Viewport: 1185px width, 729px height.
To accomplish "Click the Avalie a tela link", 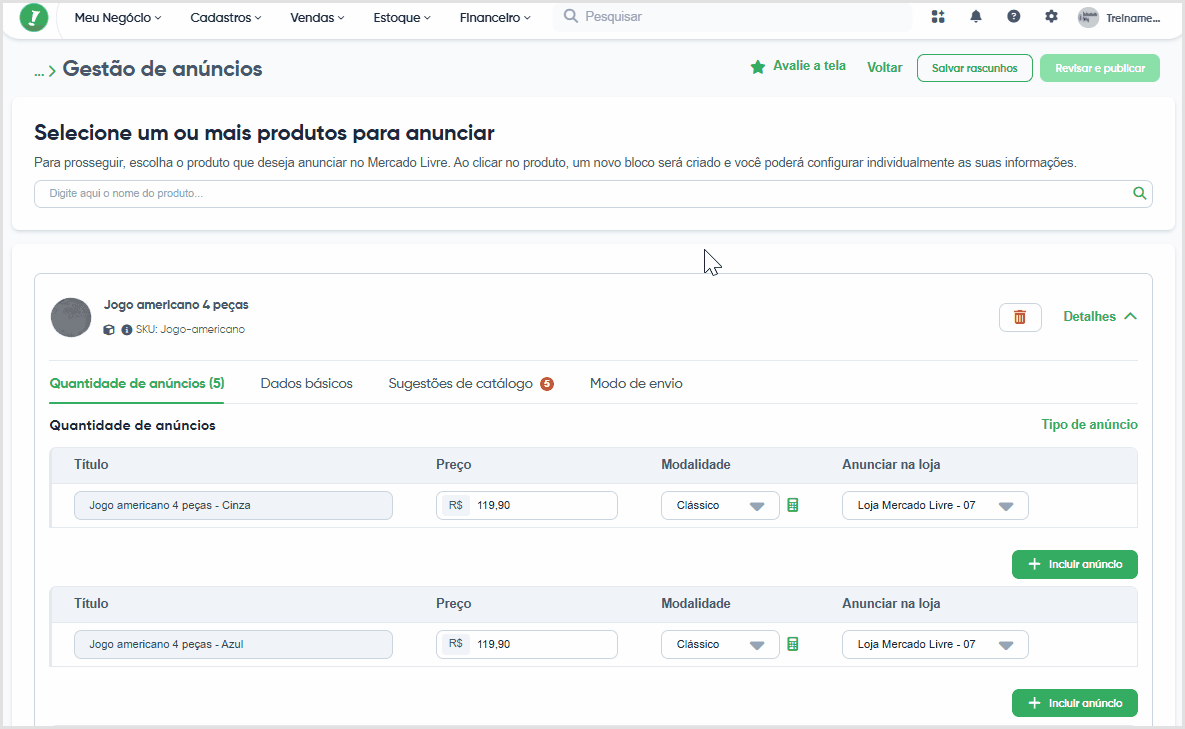I will click(809, 66).
